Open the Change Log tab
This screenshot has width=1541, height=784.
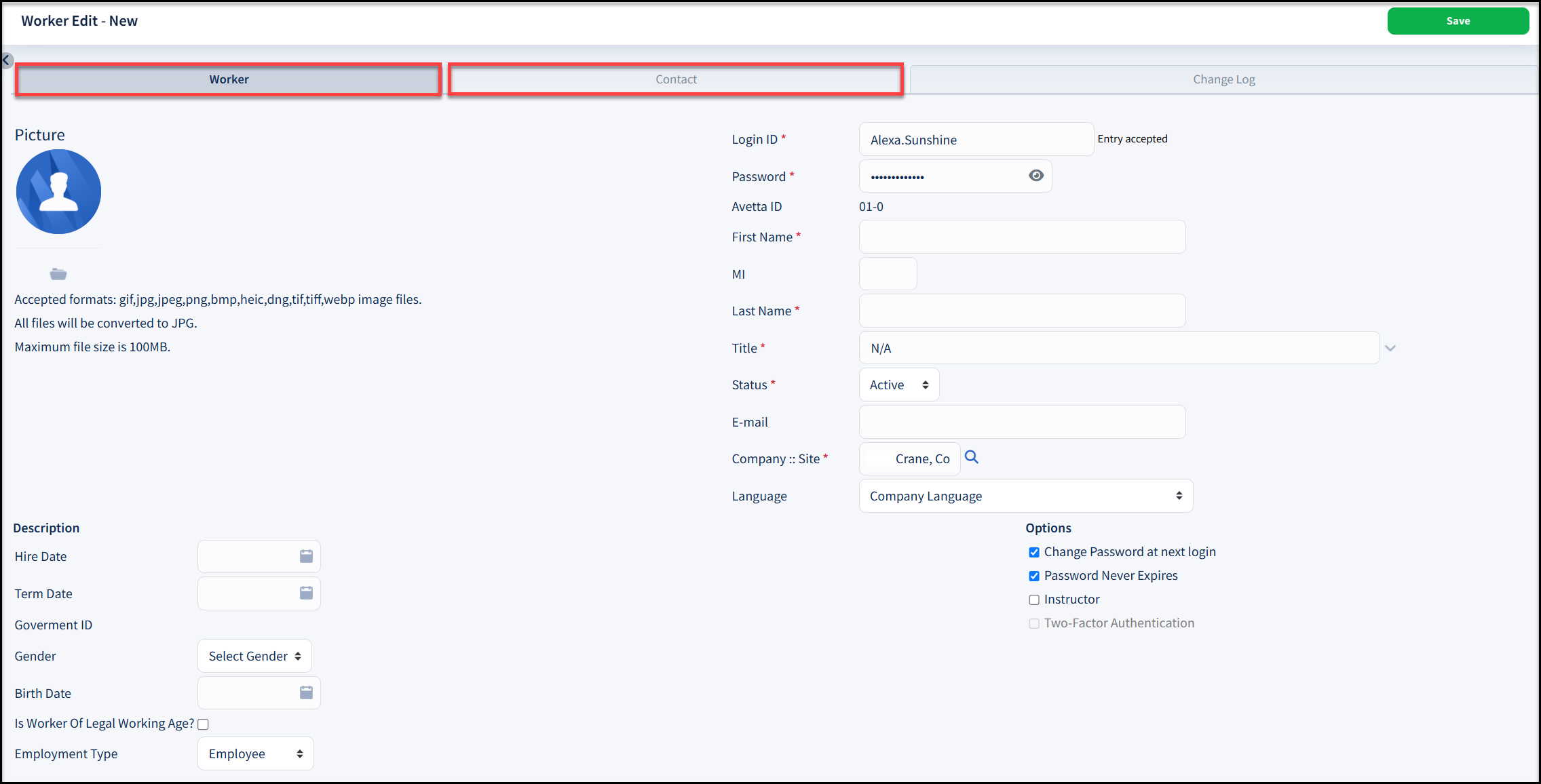(x=1223, y=79)
